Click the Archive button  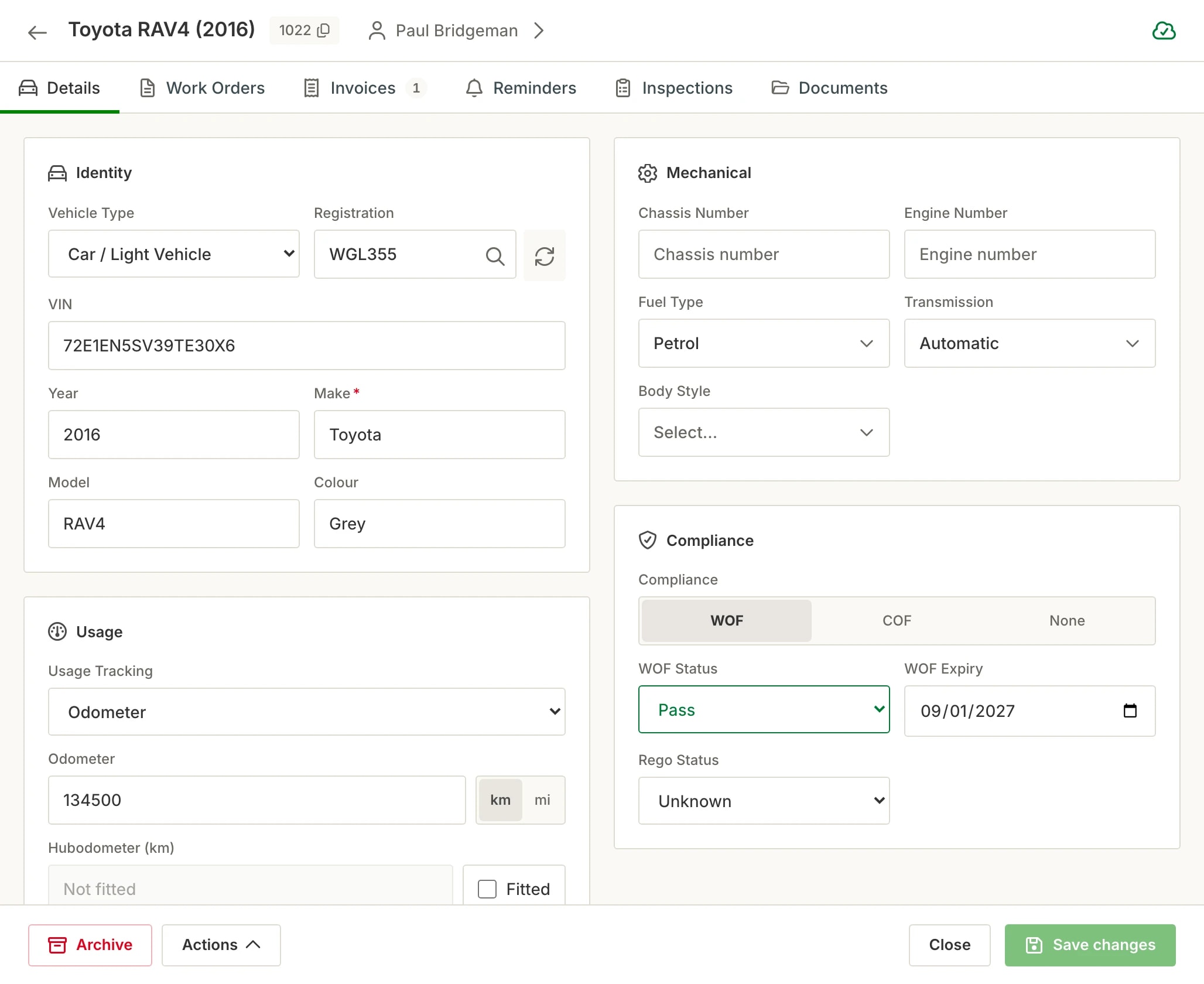90,945
